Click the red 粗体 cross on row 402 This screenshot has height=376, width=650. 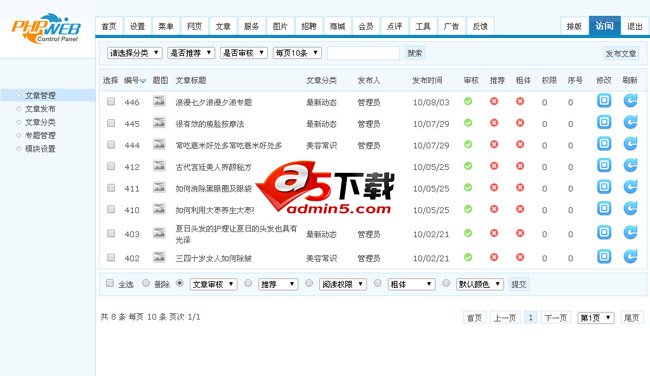point(520,257)
